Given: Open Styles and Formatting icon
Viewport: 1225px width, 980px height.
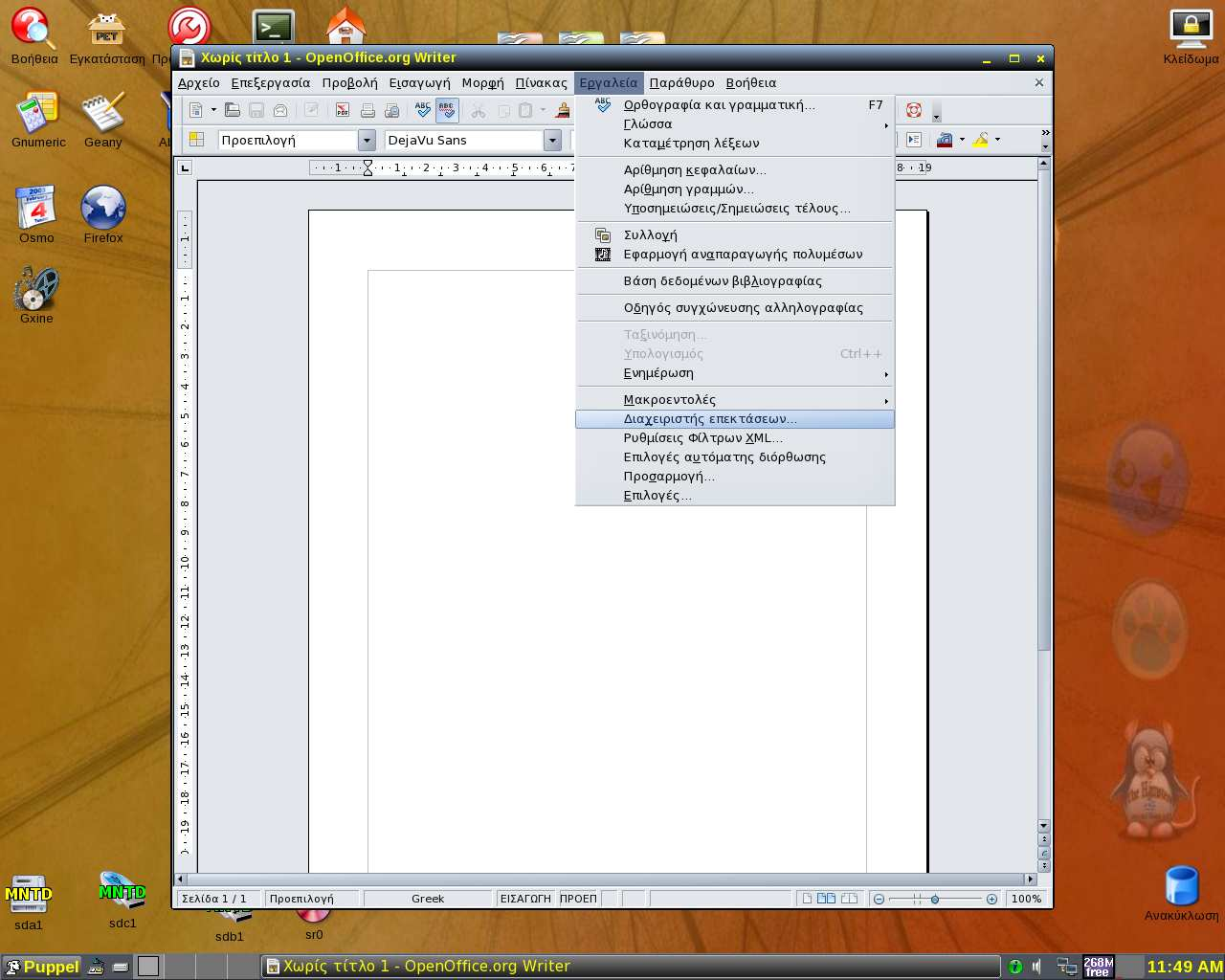Looking at the screenshot, I should click(x=196, y=140).
